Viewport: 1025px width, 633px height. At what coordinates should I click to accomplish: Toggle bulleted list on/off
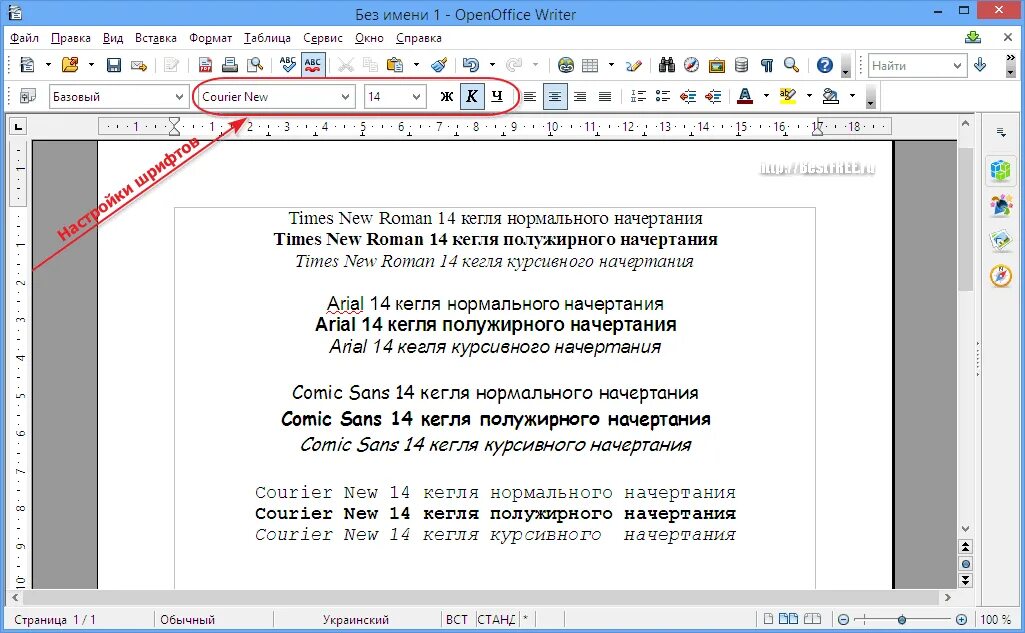[x=662, y=97]
